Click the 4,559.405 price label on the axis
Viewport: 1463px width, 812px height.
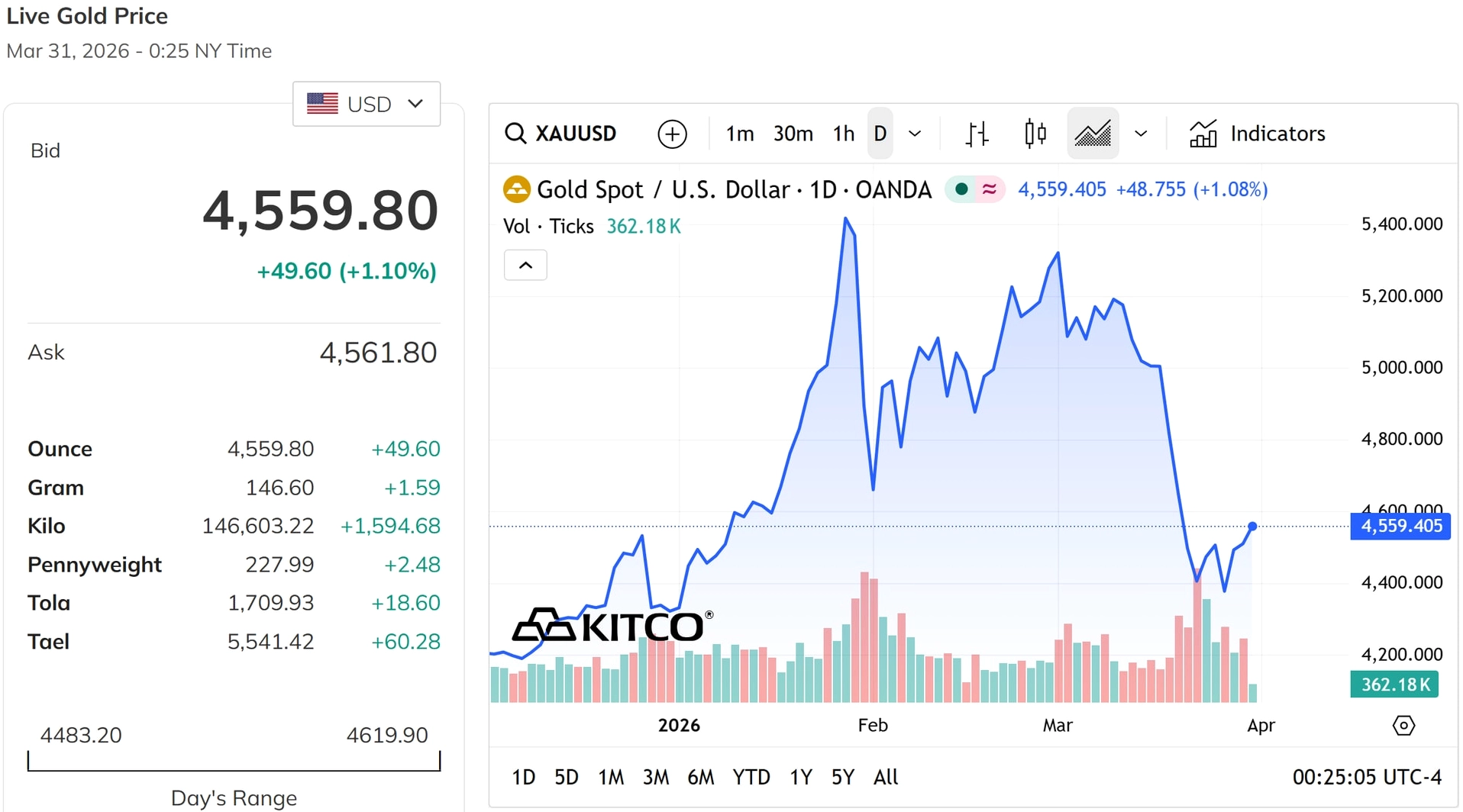click(1400, 526)
